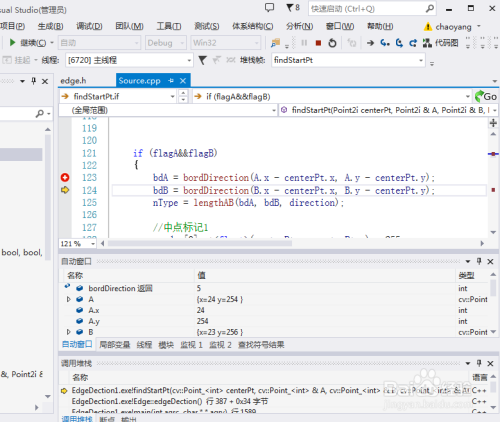Switch to the edge.h tab

(73, 81)
